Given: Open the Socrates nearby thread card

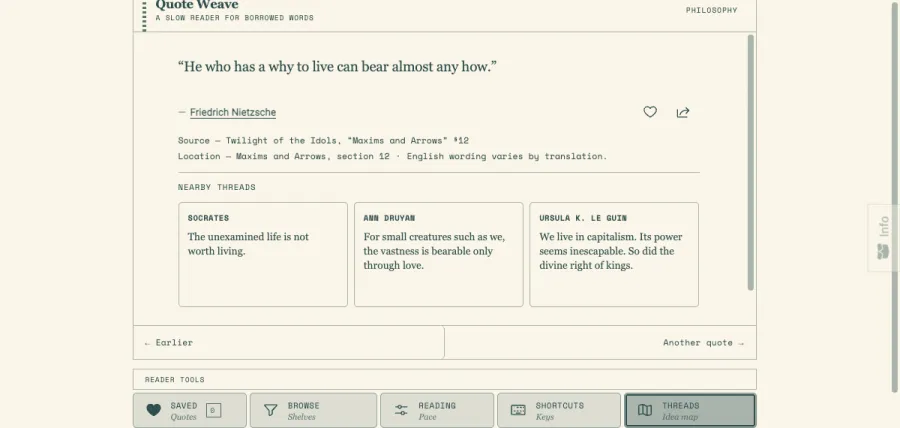Looking at the screenshot, I should pyautogui.click(x=263, y=254).
